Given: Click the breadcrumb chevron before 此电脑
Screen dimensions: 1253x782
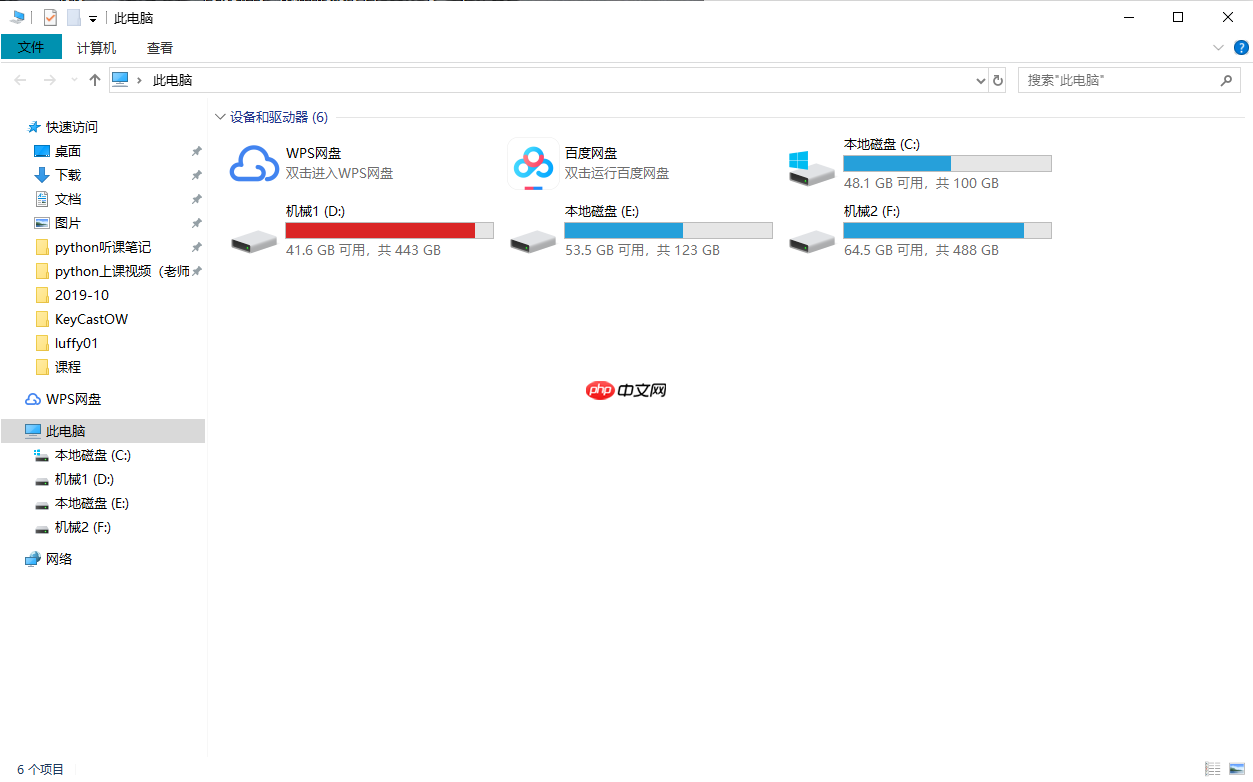Looking at the screenshot, I should 139,80.
